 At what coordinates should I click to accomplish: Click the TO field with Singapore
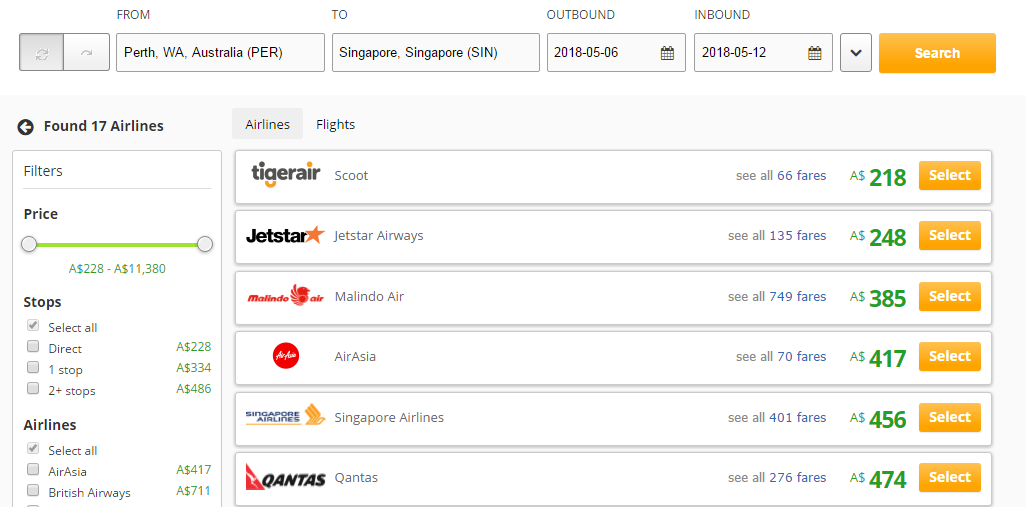436,53
